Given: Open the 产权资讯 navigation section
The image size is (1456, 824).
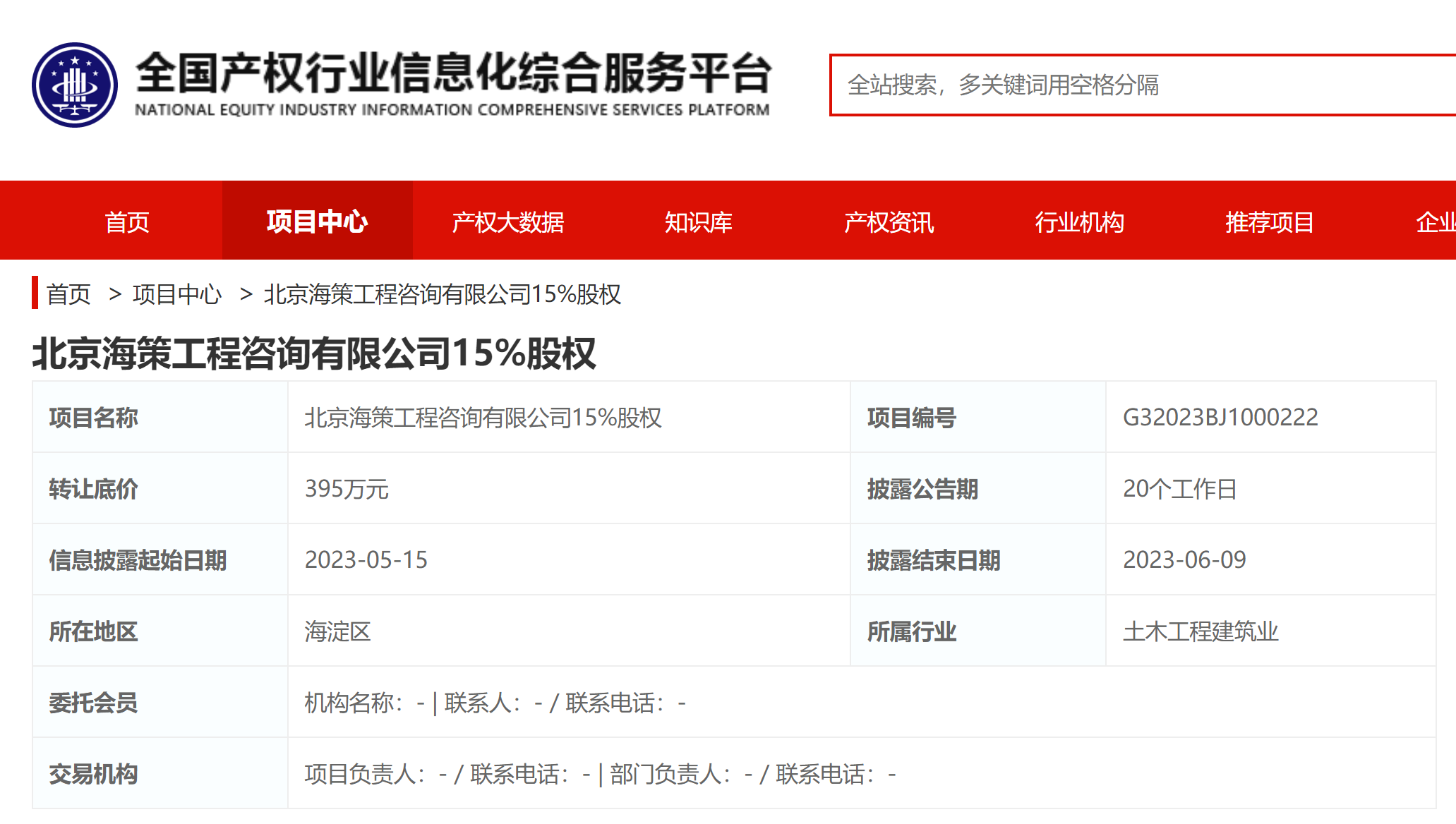Looking at the screenshot, I should (889, 222).
